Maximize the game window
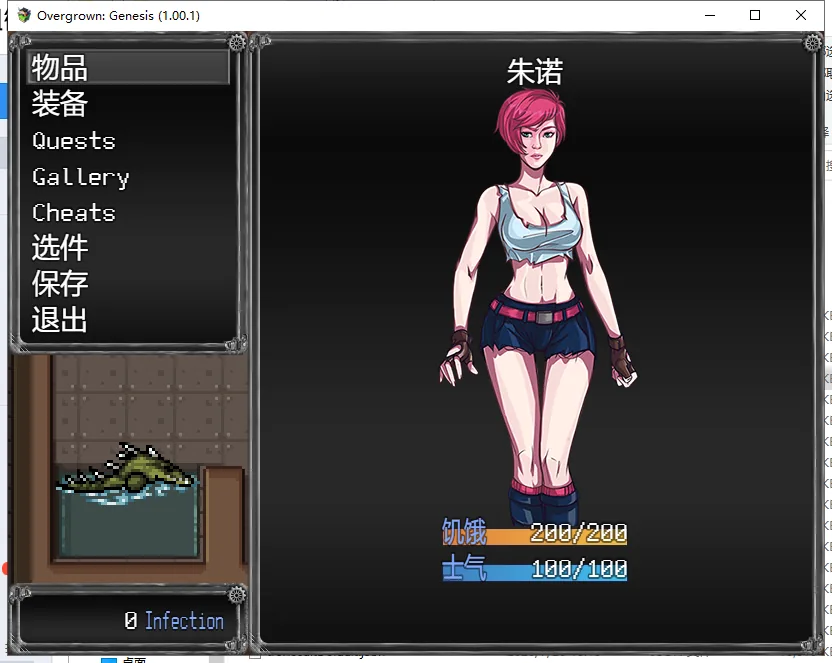The height and width of the screenshot is (663, 832). (x=755, y=15)
